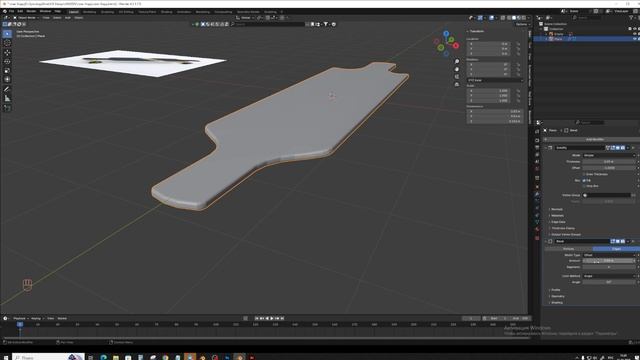Expand the Thickness Clamp subpanel

coord(562,228)
